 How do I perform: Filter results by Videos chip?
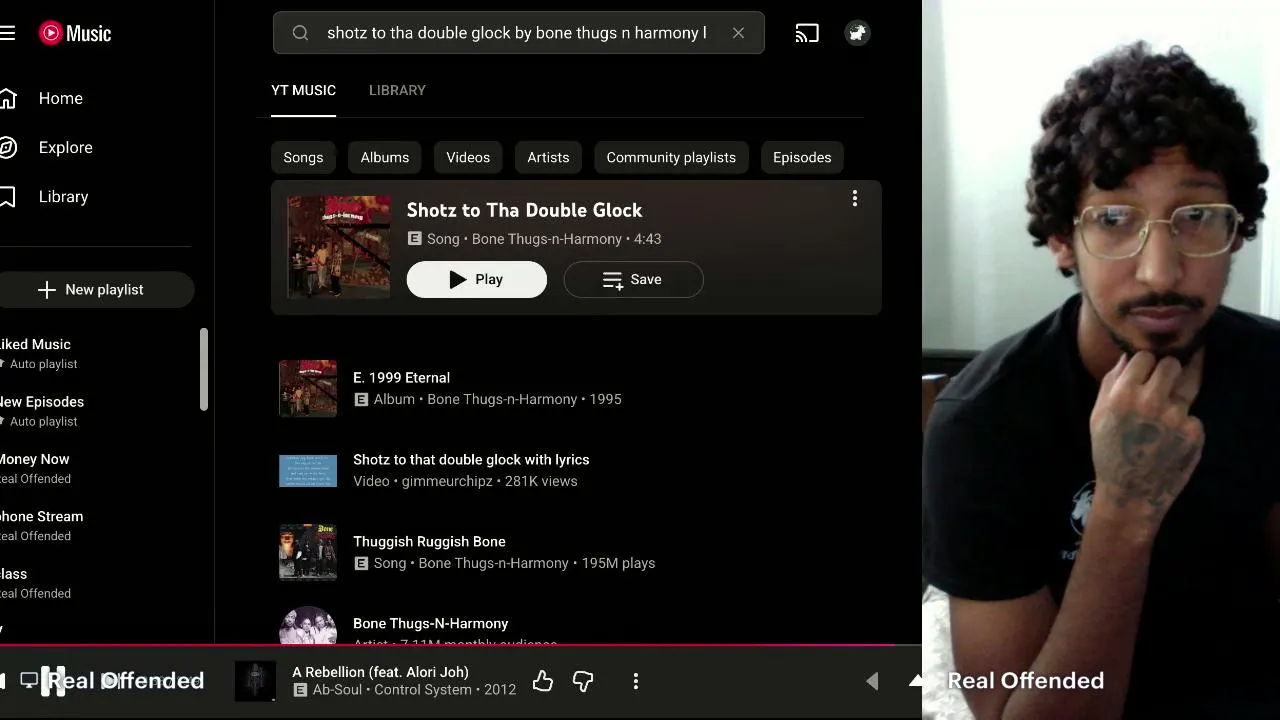[468, 157]
